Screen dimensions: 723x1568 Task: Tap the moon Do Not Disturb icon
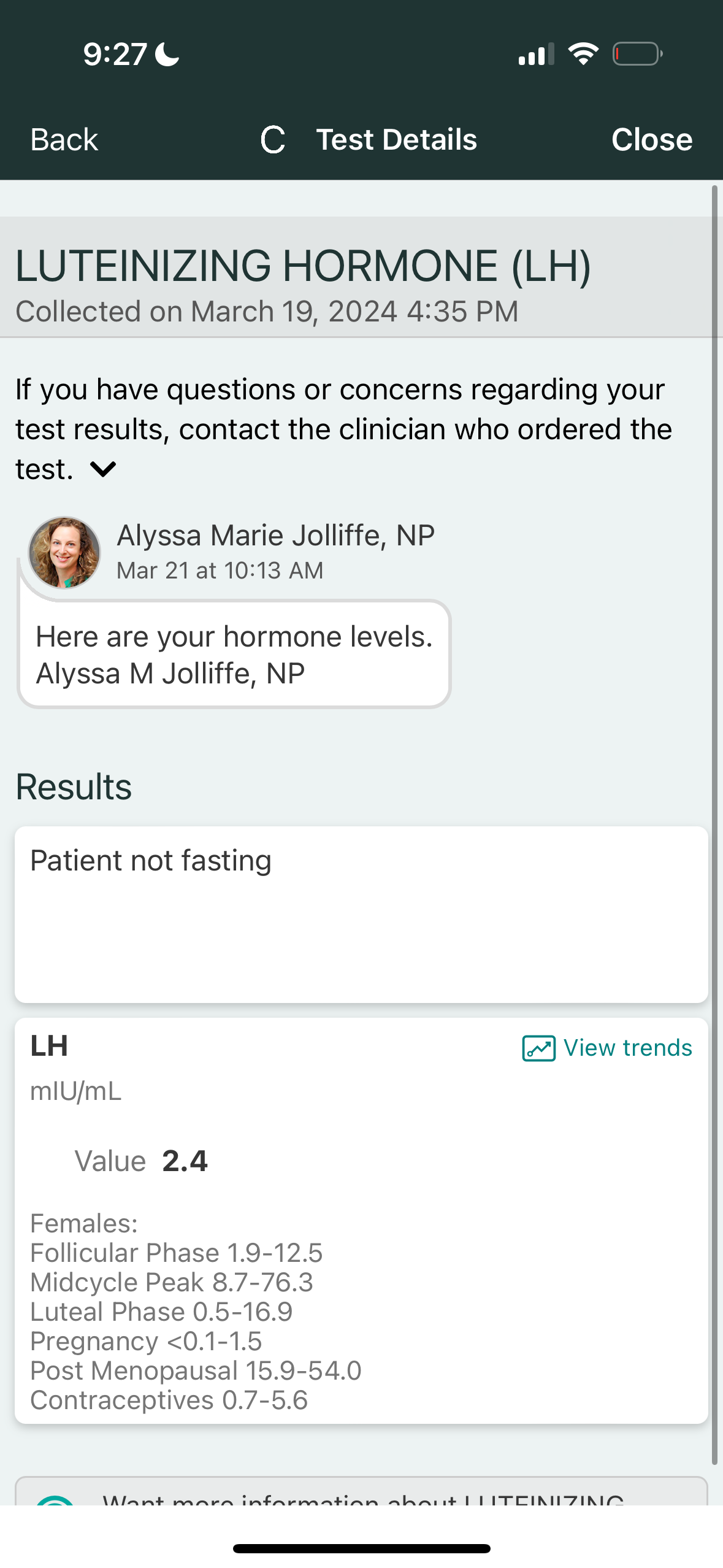(167, 54)
